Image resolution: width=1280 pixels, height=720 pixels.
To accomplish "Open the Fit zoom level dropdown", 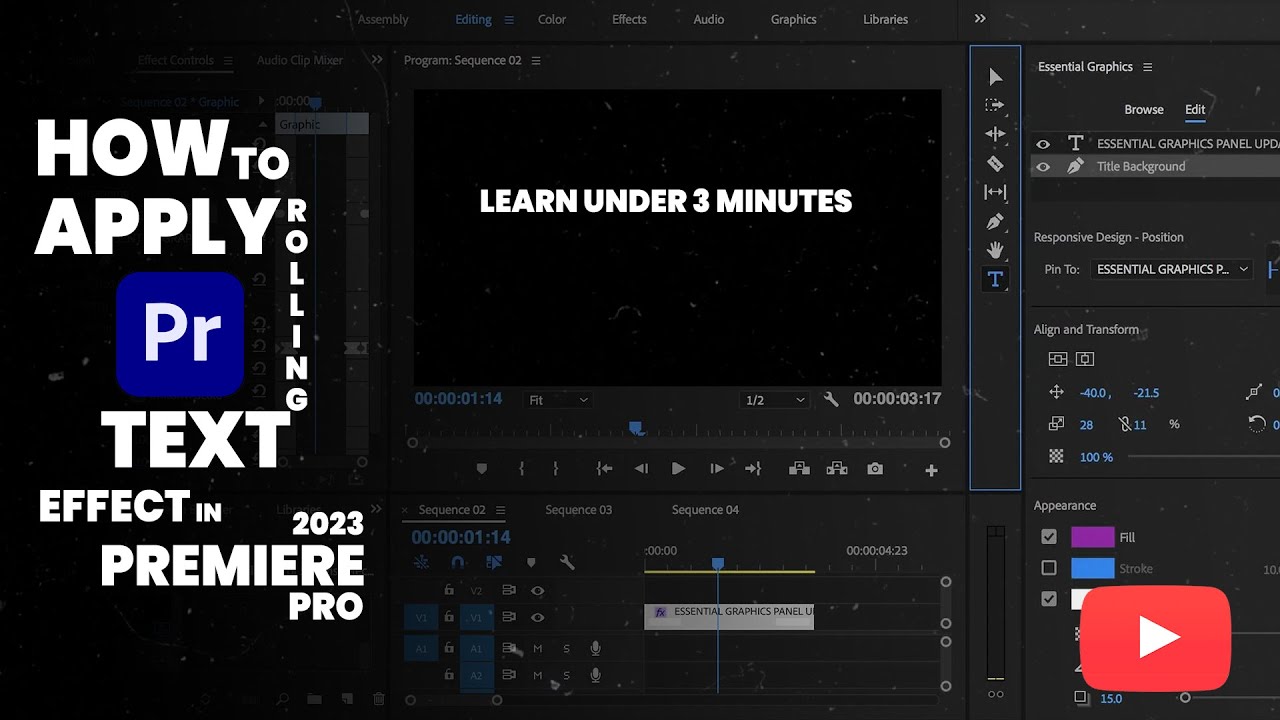I will click(558, 400).
